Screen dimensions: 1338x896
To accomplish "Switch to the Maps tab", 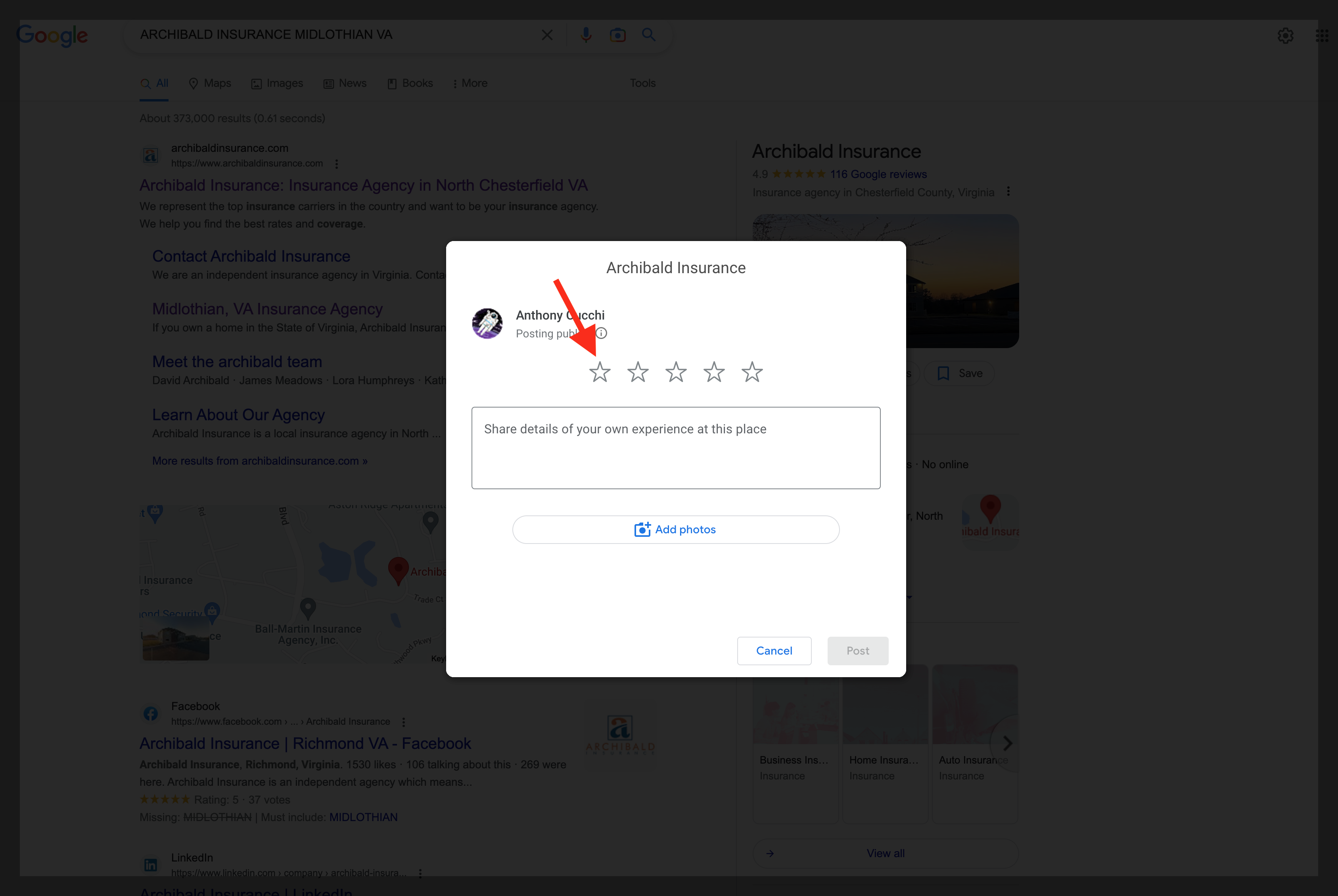I will 210,83.
